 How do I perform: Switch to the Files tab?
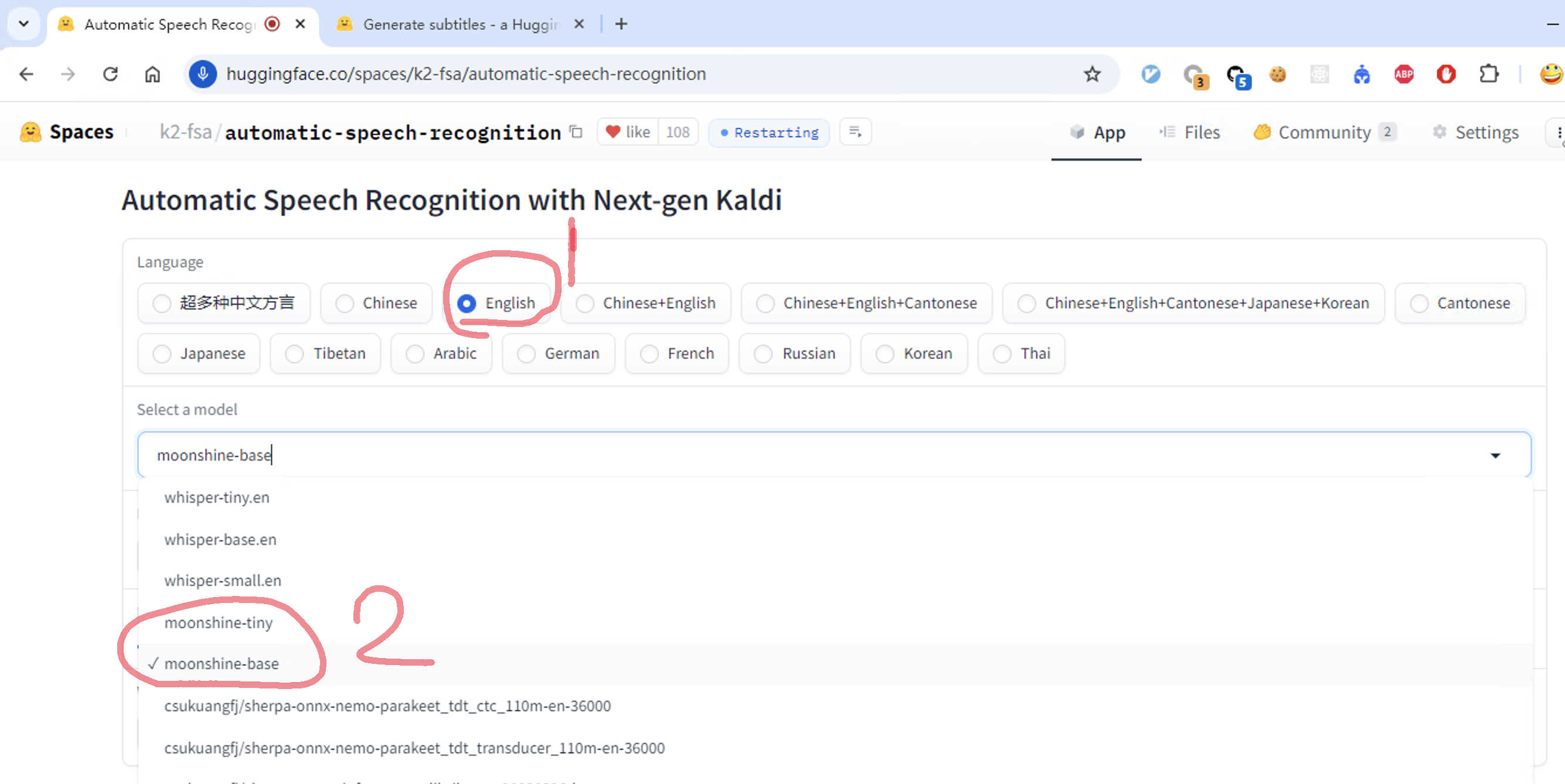(1189, 132)
